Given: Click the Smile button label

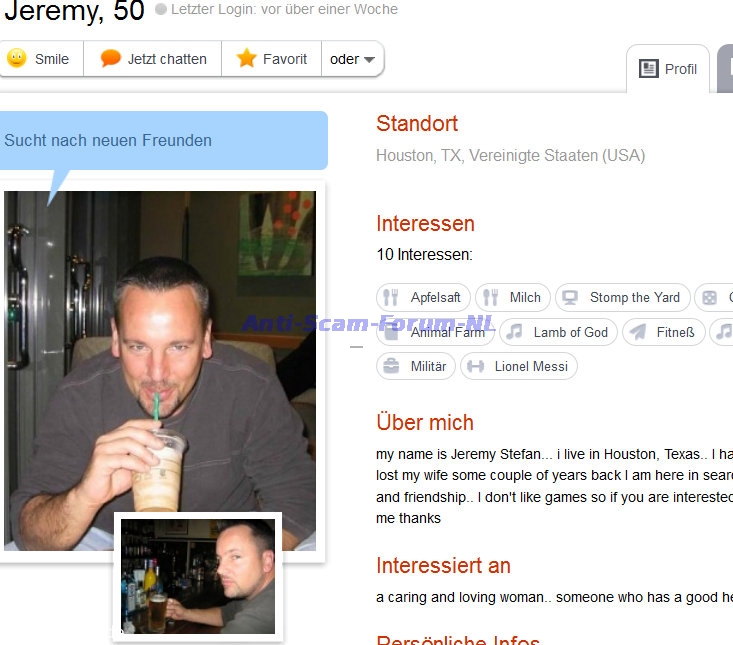Looking at the screenshot, I should pyautogui.click(x=52, y=59).
